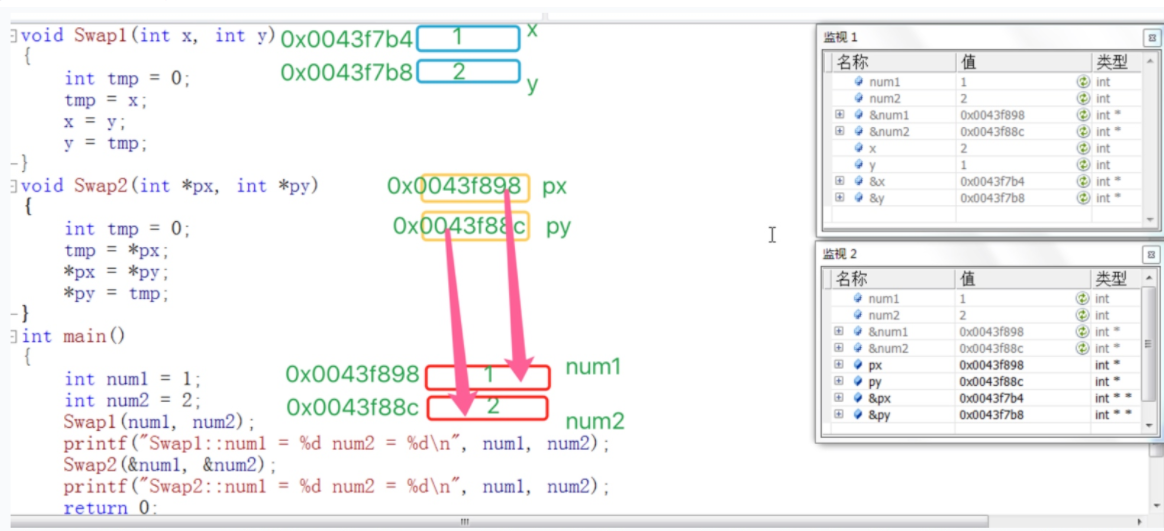Image resolution: width=1164 pixels, height=531 pixels.
Task: Refresh &y value in 监视 1
Action: (1083, 198)
